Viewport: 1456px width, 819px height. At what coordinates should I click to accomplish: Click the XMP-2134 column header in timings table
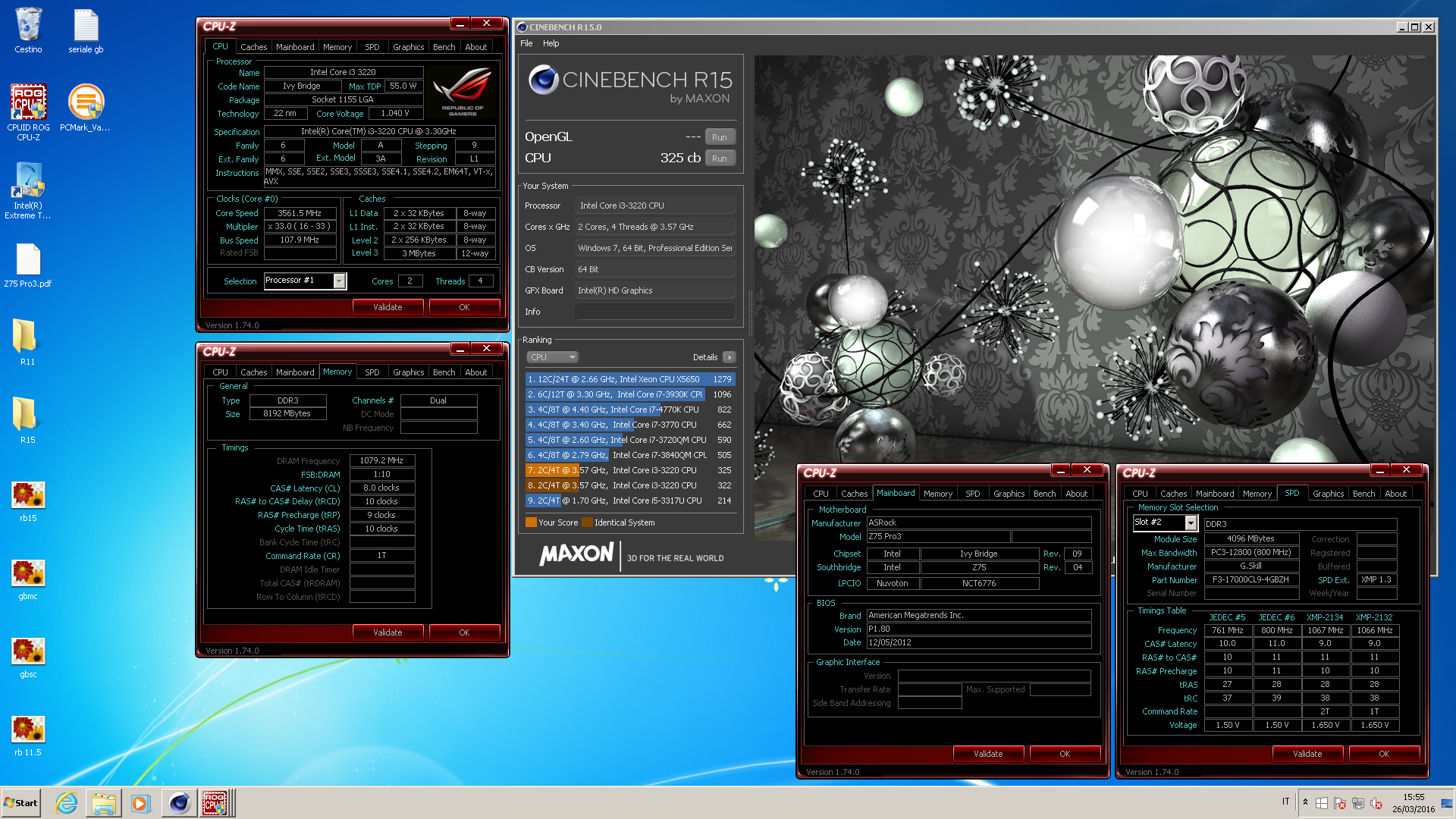[x=1324, y=618]
